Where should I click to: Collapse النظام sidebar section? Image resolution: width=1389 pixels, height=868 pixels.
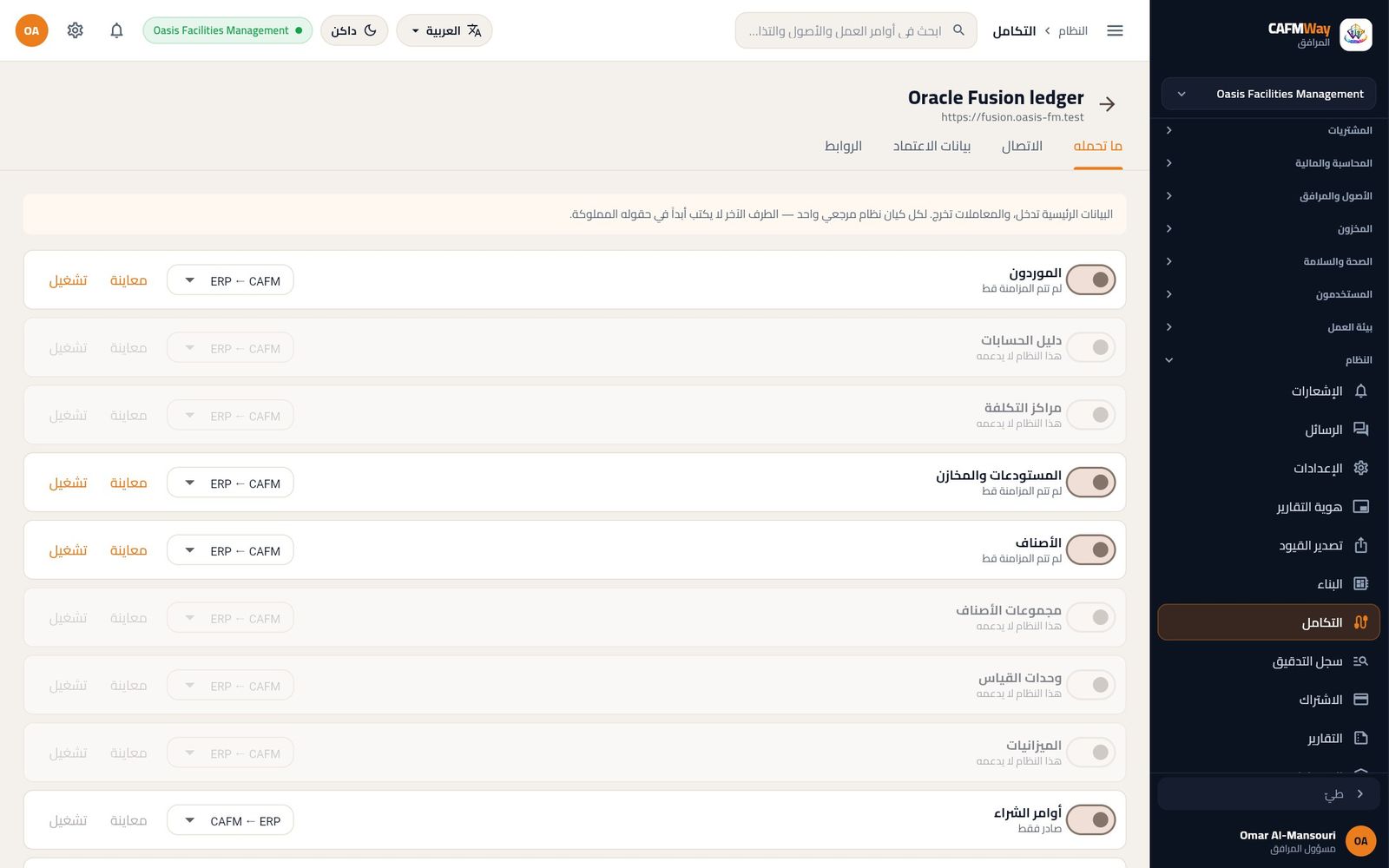coord(1268,359)
